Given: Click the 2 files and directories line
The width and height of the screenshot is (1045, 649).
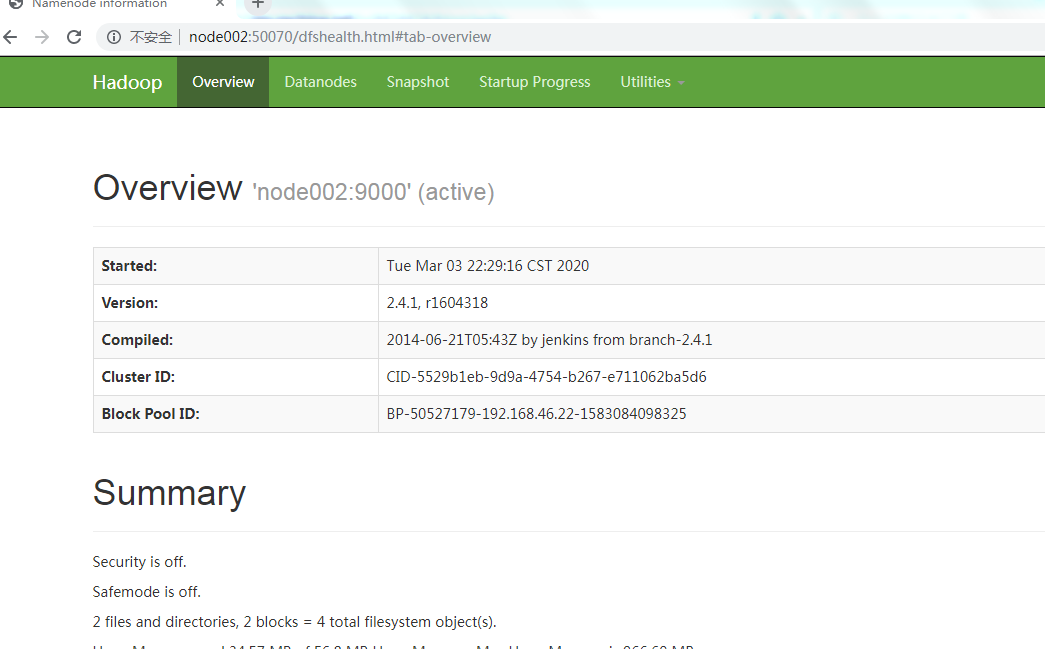Looking at the screenshot, I should (x=295, y=622).
